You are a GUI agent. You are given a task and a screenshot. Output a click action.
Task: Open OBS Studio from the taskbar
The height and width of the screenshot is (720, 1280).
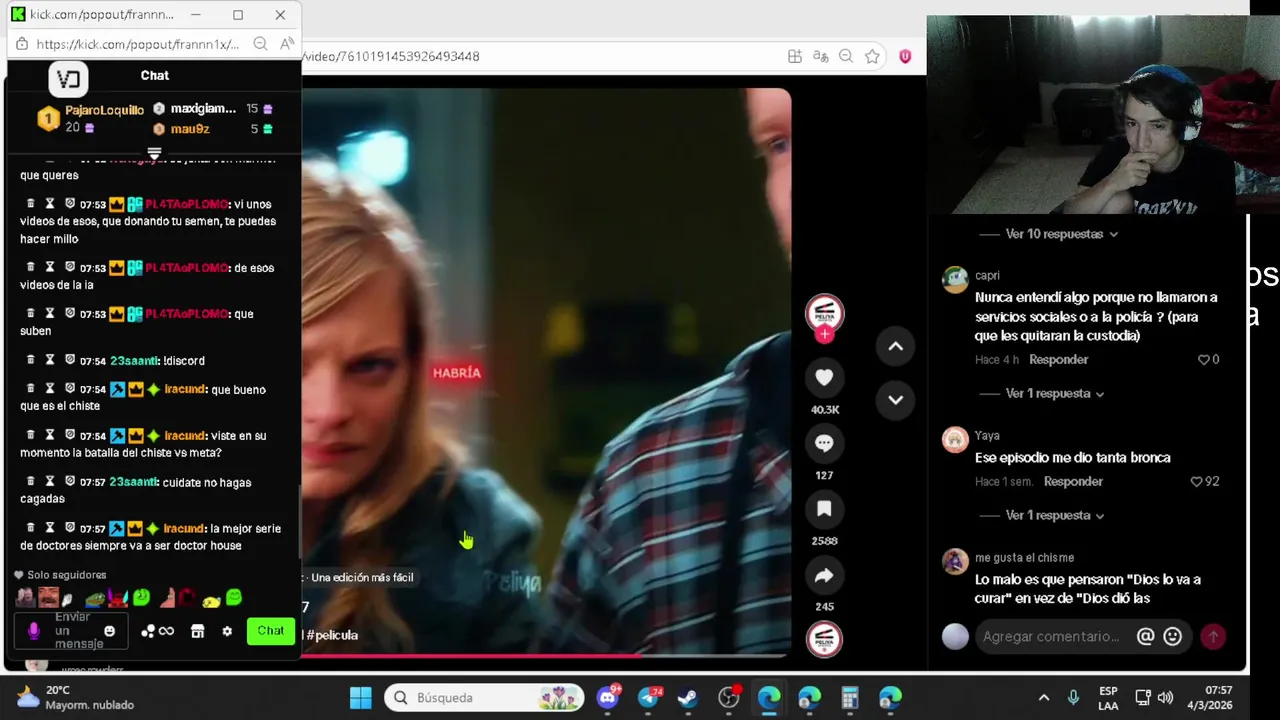(729, 698)
